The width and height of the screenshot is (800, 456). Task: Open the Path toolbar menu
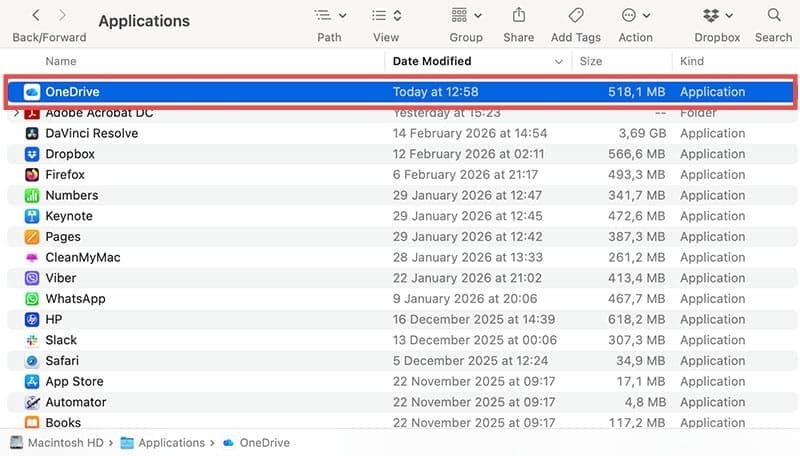[x=330, y=15]
